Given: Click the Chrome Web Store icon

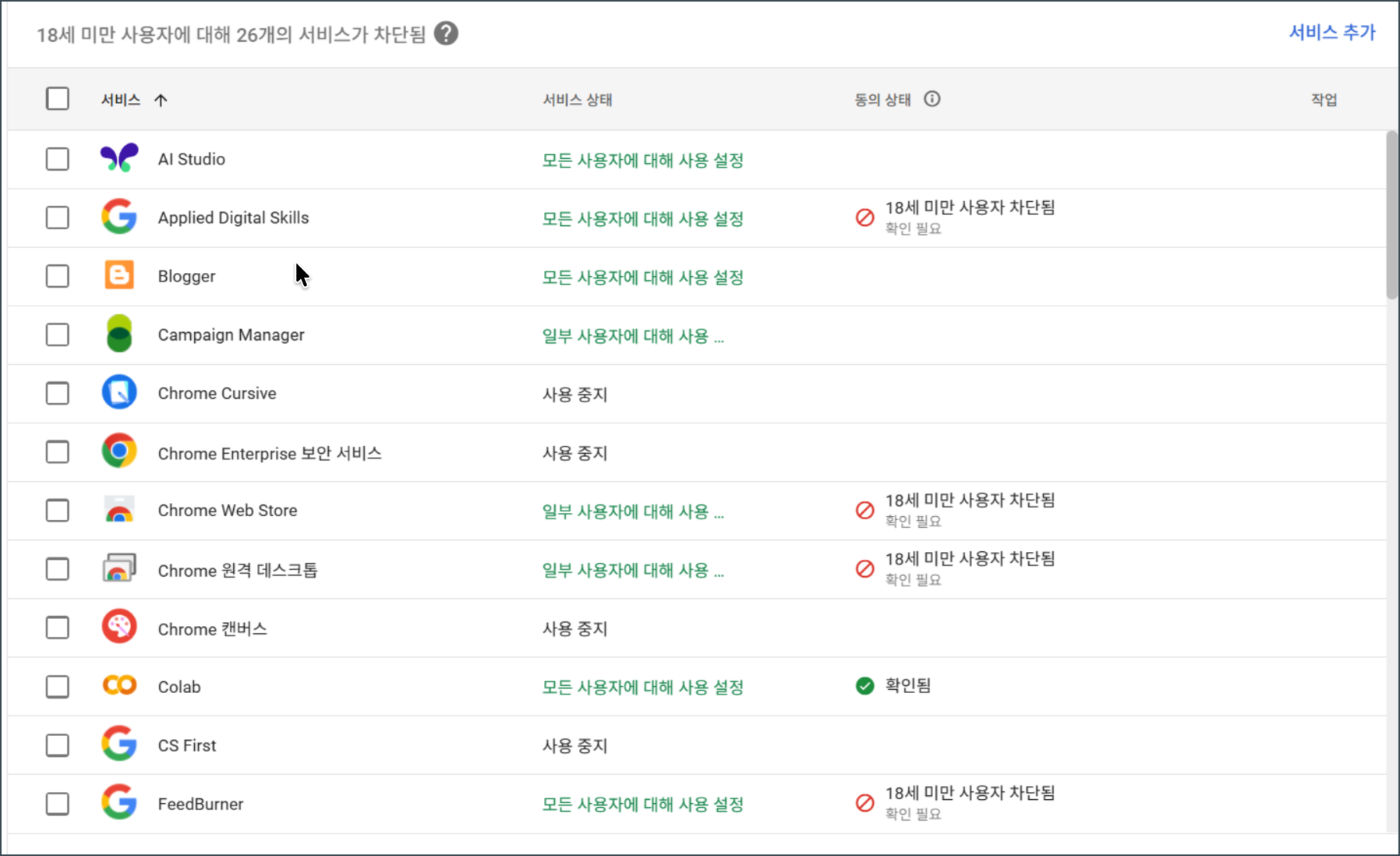Looking at the screenshot, I should 119,510.
